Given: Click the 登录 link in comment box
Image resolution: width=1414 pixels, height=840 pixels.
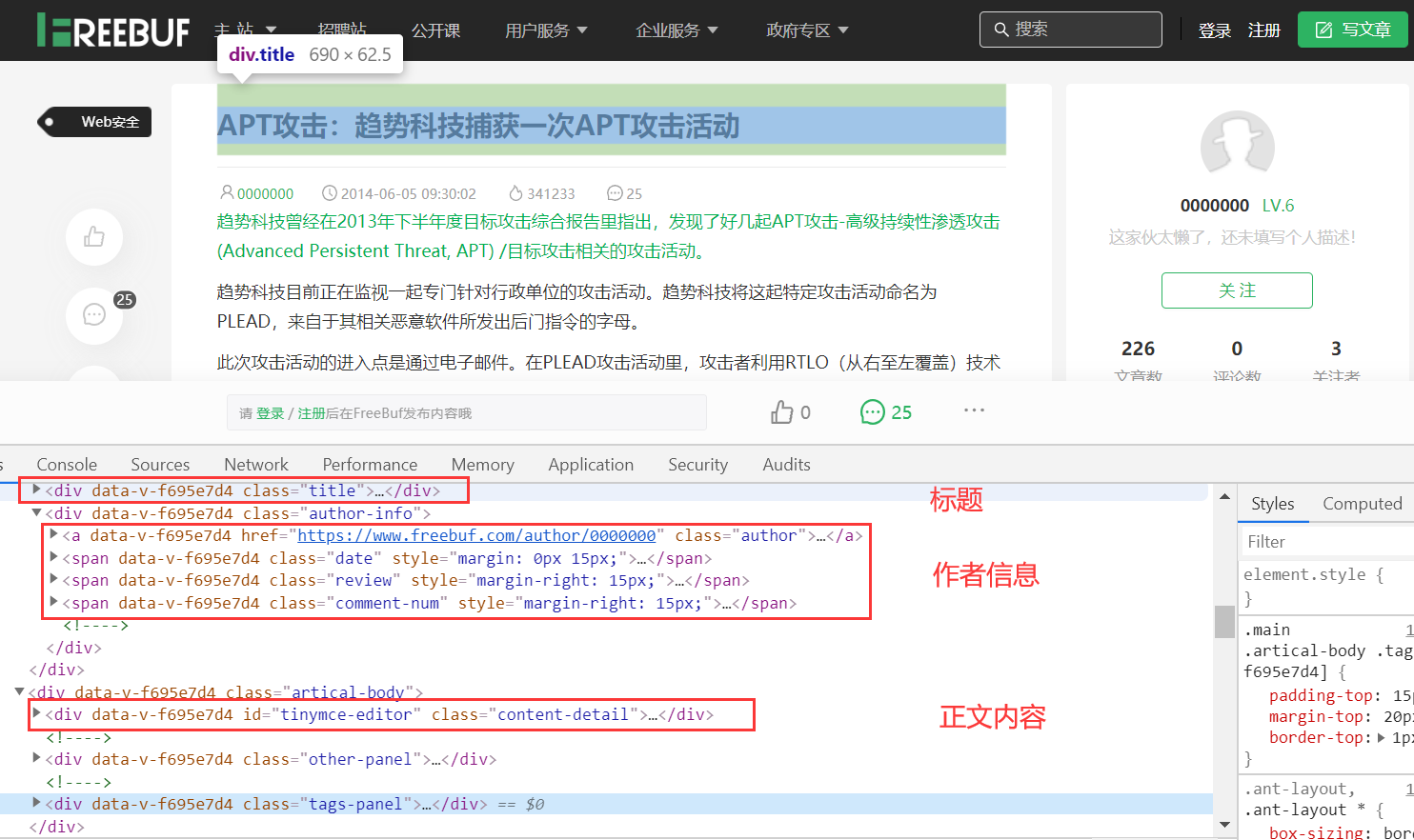Looking at the screenshot, I should [271, 413].
